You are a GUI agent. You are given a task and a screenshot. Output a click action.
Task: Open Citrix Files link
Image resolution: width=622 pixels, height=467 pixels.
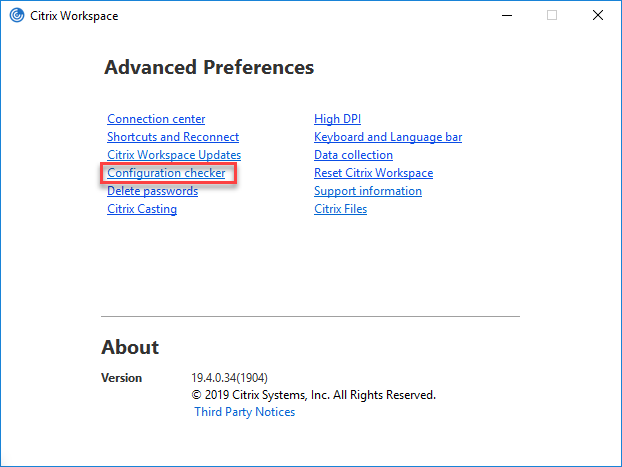(340, 209)
